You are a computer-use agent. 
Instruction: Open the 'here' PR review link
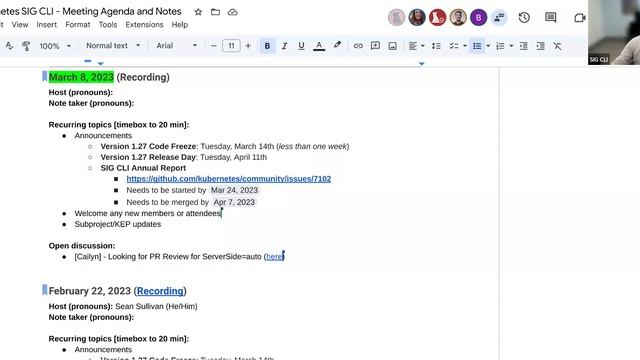[274, 257]
